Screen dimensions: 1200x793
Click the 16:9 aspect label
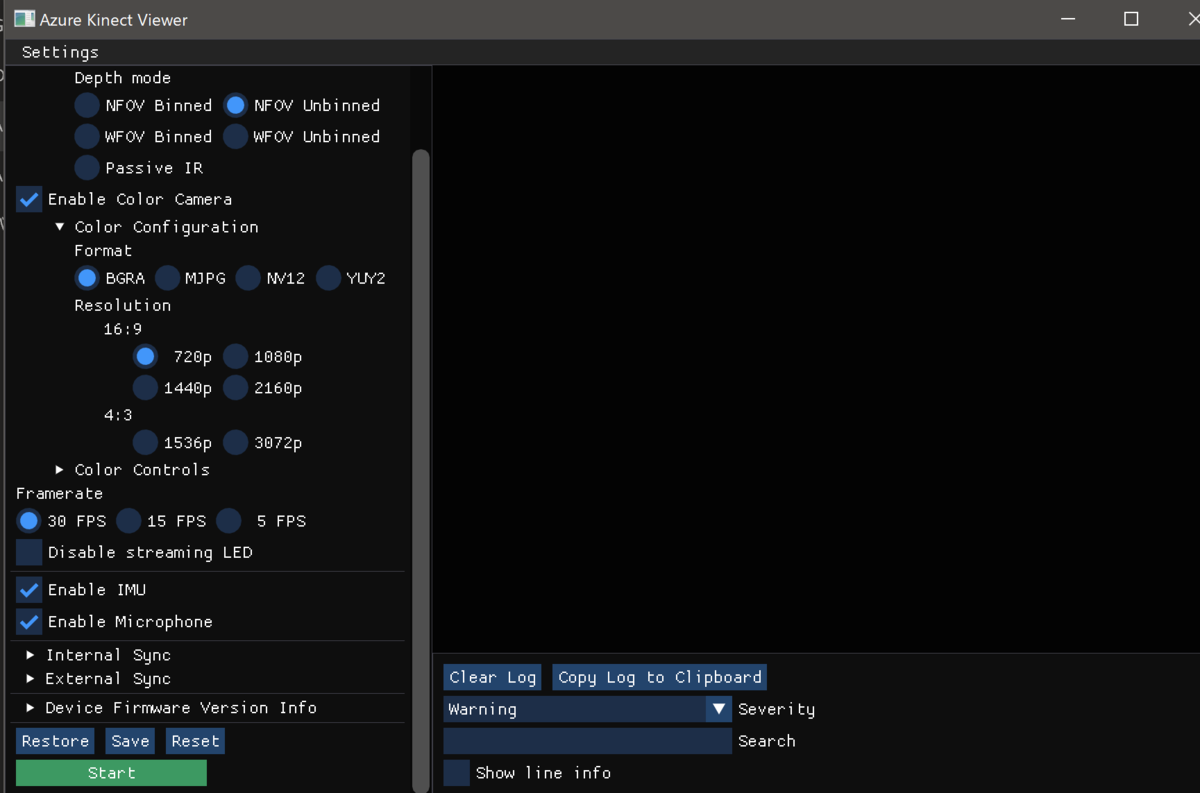tap(123, 329)
